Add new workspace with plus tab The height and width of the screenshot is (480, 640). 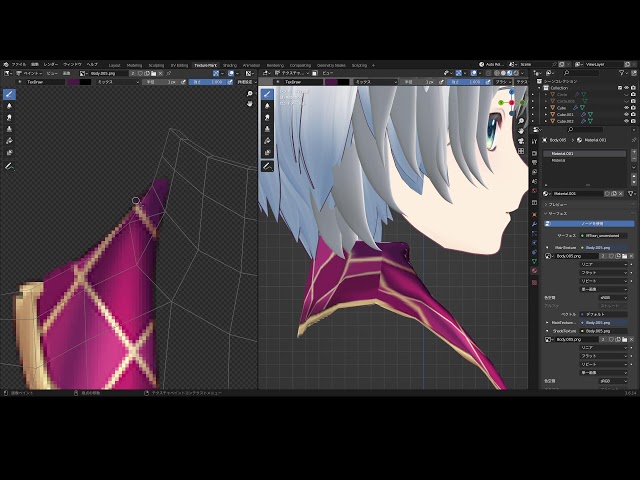pyautogui.click(x=373, y=65)
